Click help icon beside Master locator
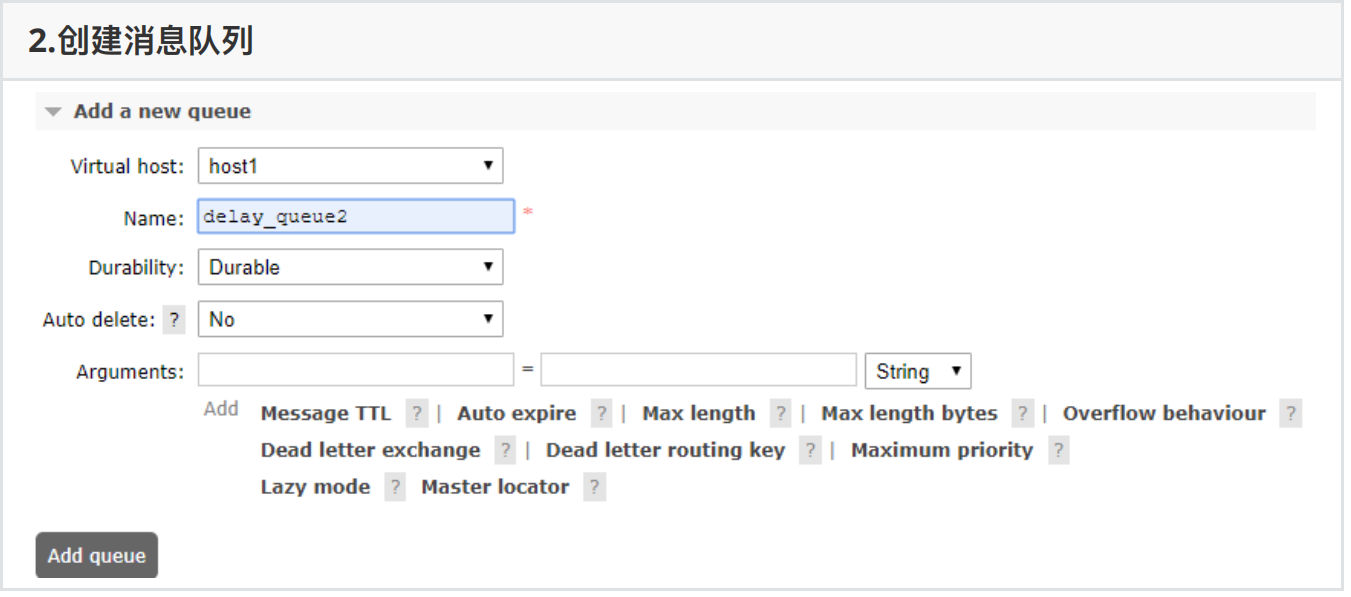Viewport: 1351px width, 597px height. (x=595, y=488)
